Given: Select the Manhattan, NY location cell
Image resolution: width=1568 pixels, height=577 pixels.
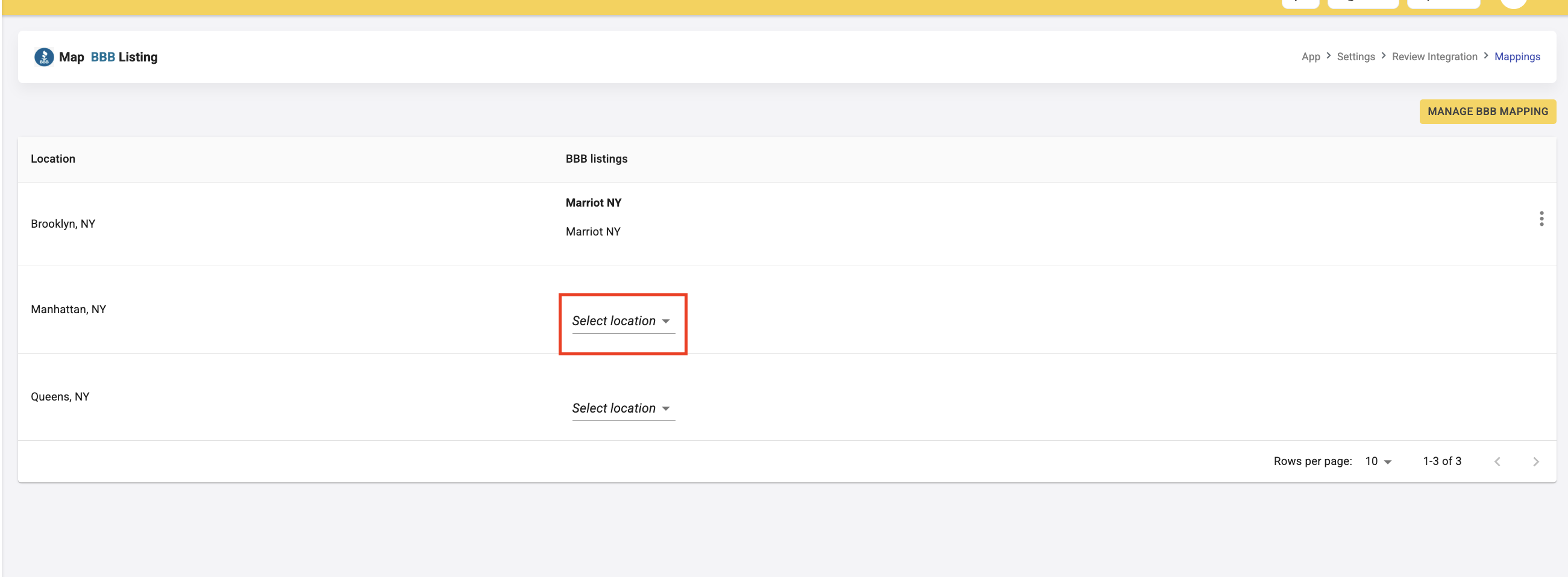Looking at the screenshot, I should 69,310.
